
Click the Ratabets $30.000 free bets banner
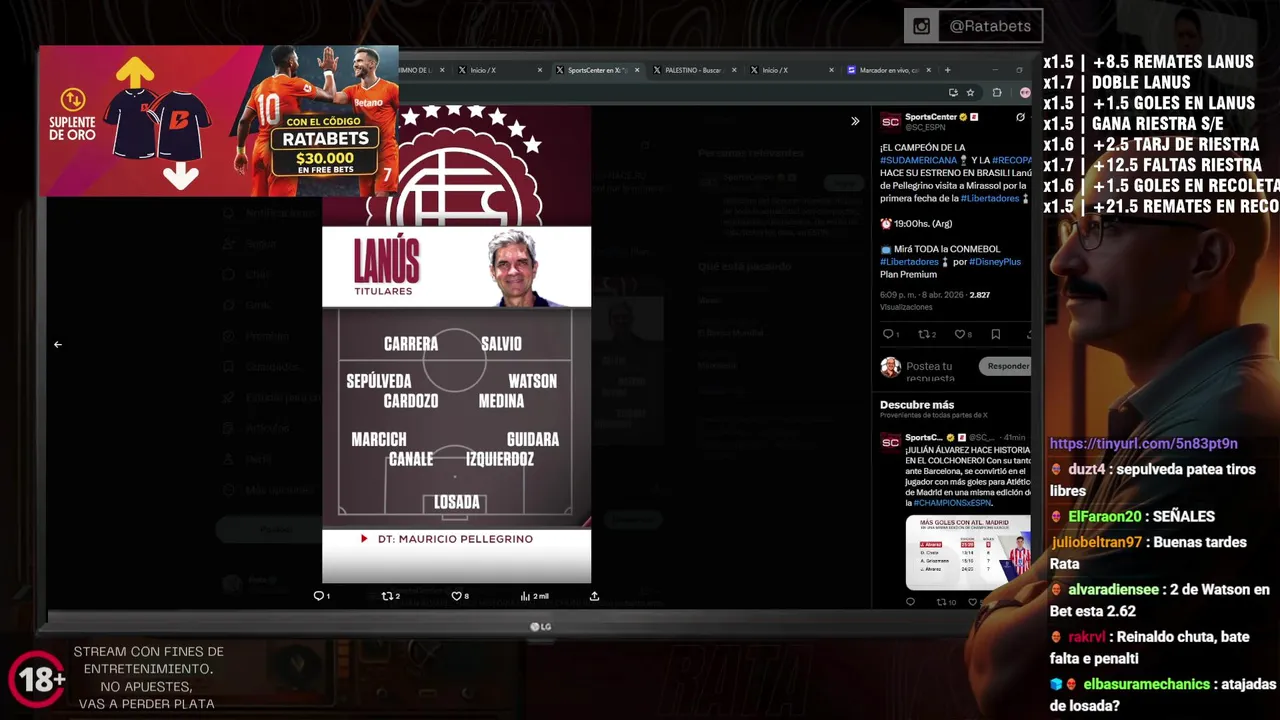[x=218, y=121]
